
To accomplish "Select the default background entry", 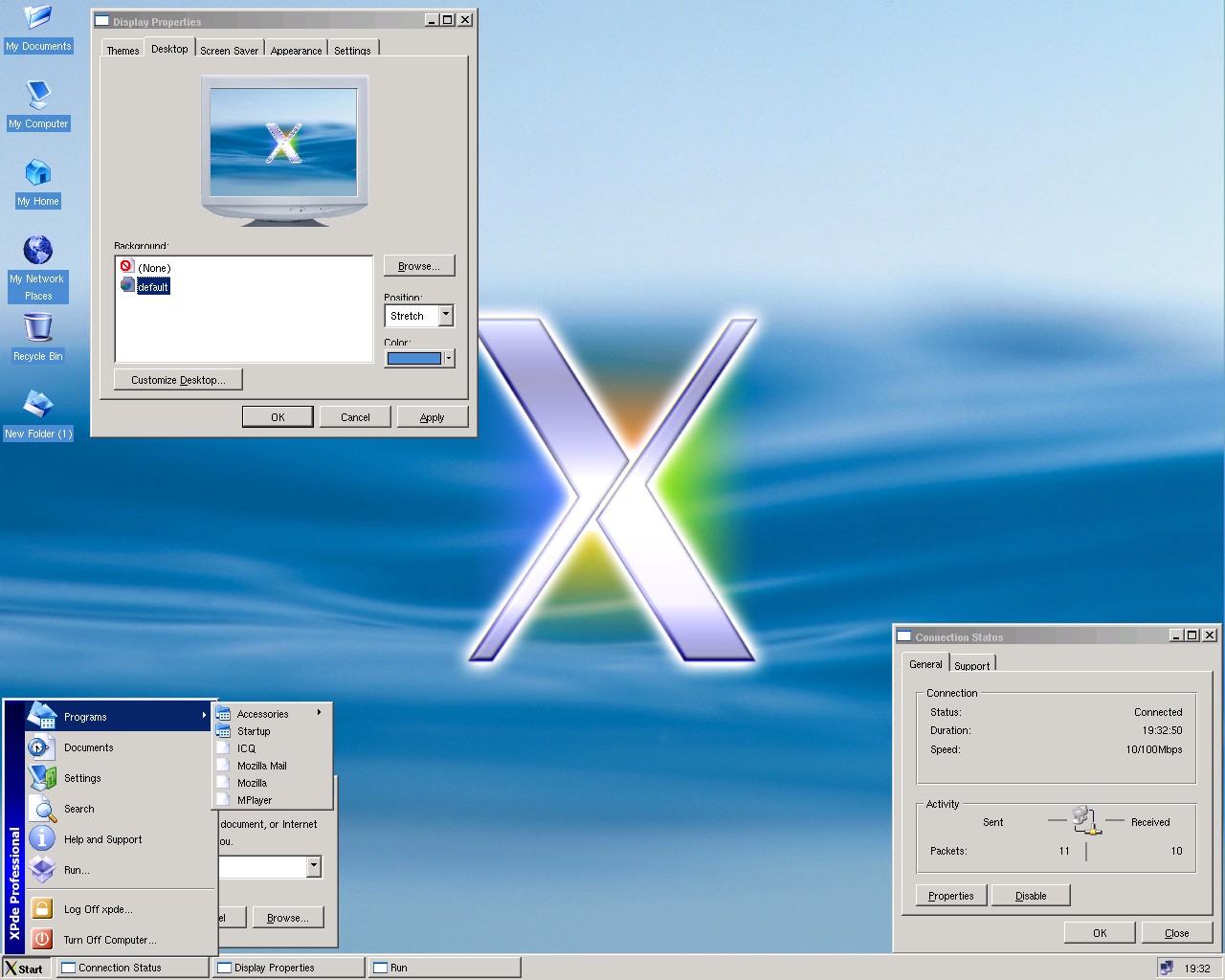I will point(145,286).
